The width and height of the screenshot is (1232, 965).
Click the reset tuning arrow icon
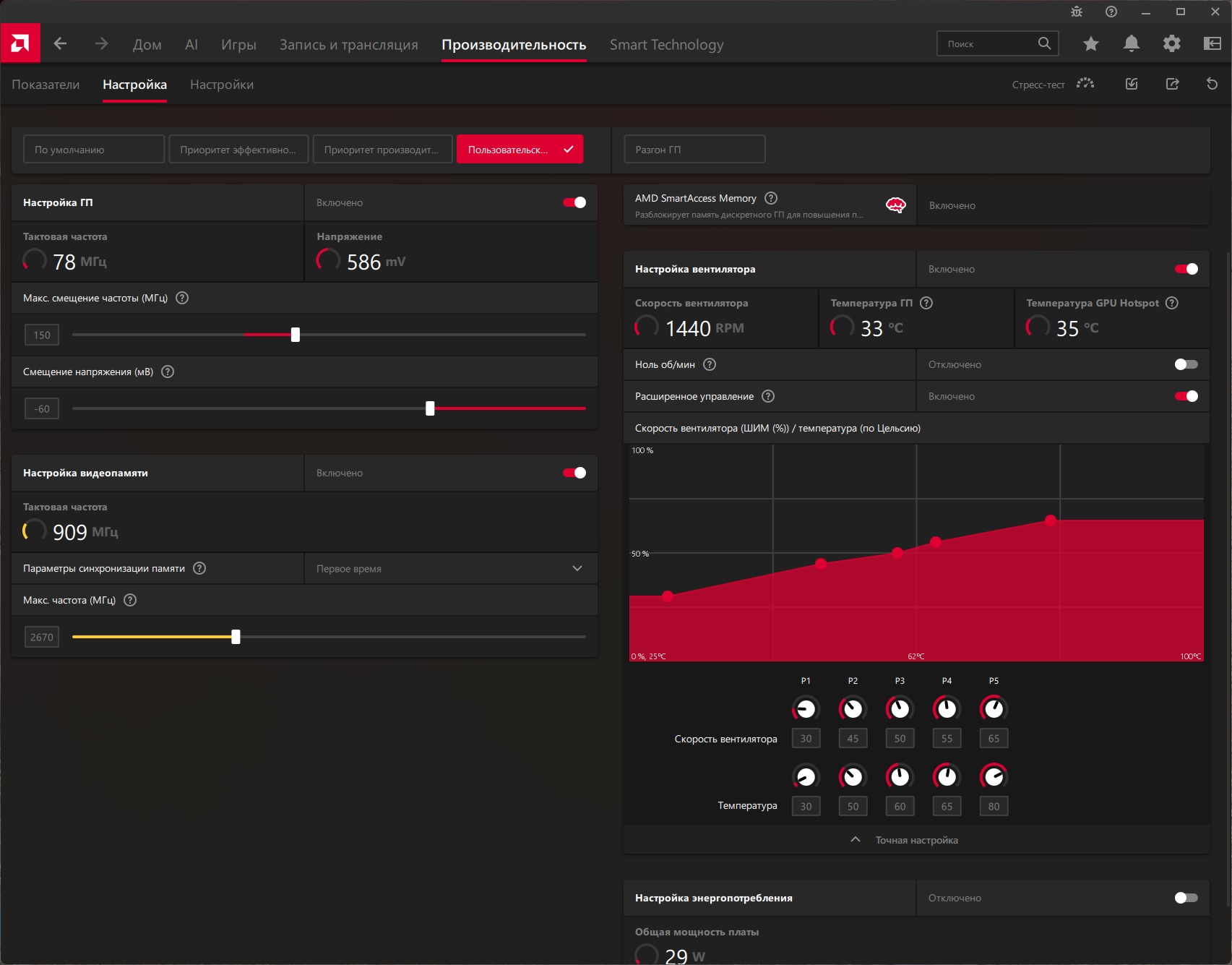(x=1212, y=84)
